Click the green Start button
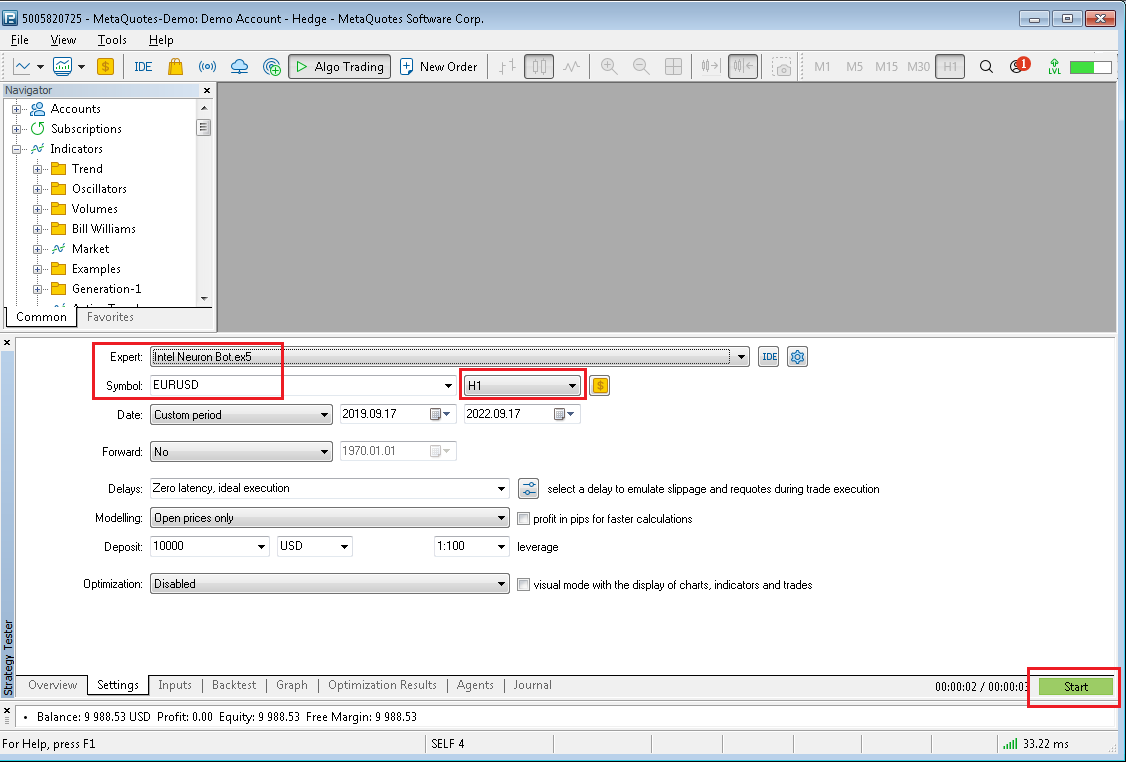Image resolution: width=1126 pixels, height=762 pixels. click(1076, 687)
